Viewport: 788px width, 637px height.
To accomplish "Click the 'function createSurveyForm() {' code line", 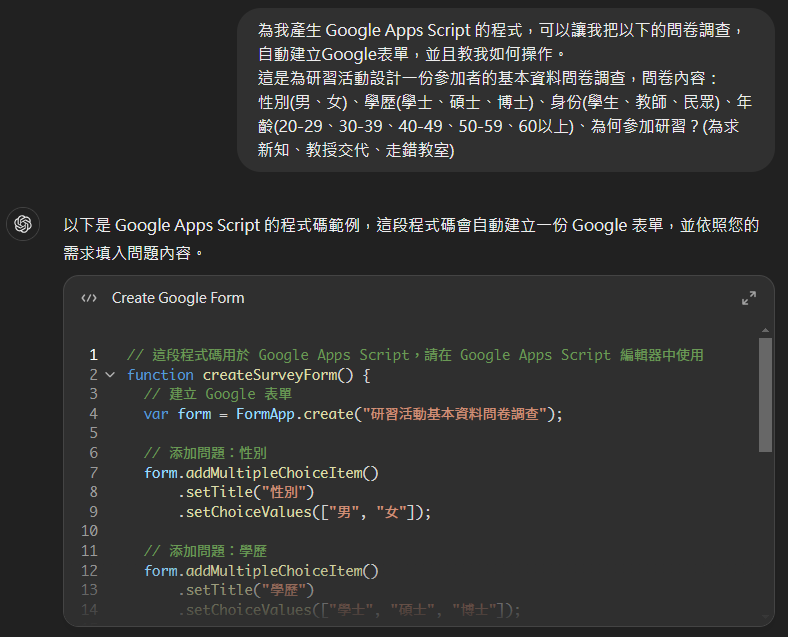I will (249, 375).
